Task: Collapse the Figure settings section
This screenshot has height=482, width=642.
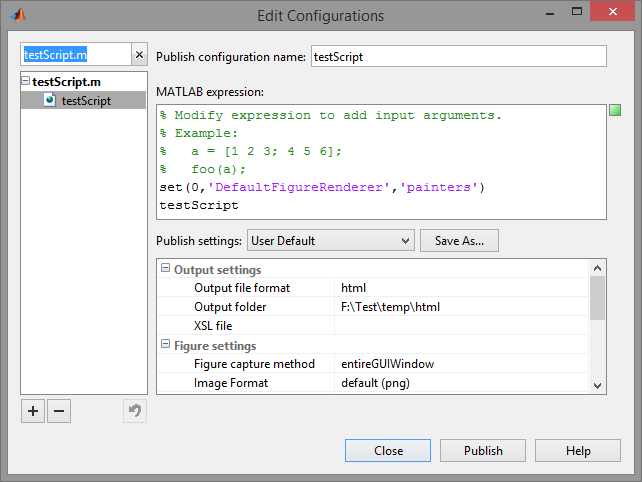Action: 165,344
